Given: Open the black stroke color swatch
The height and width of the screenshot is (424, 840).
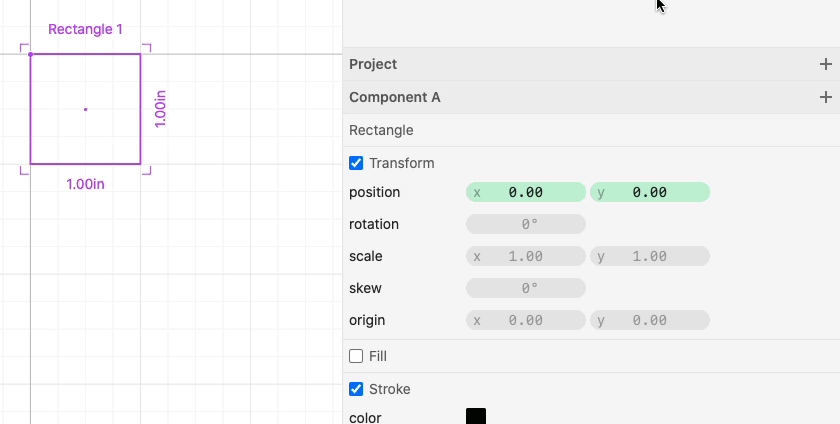Looking at the screenshot, I should click(476, 416).
